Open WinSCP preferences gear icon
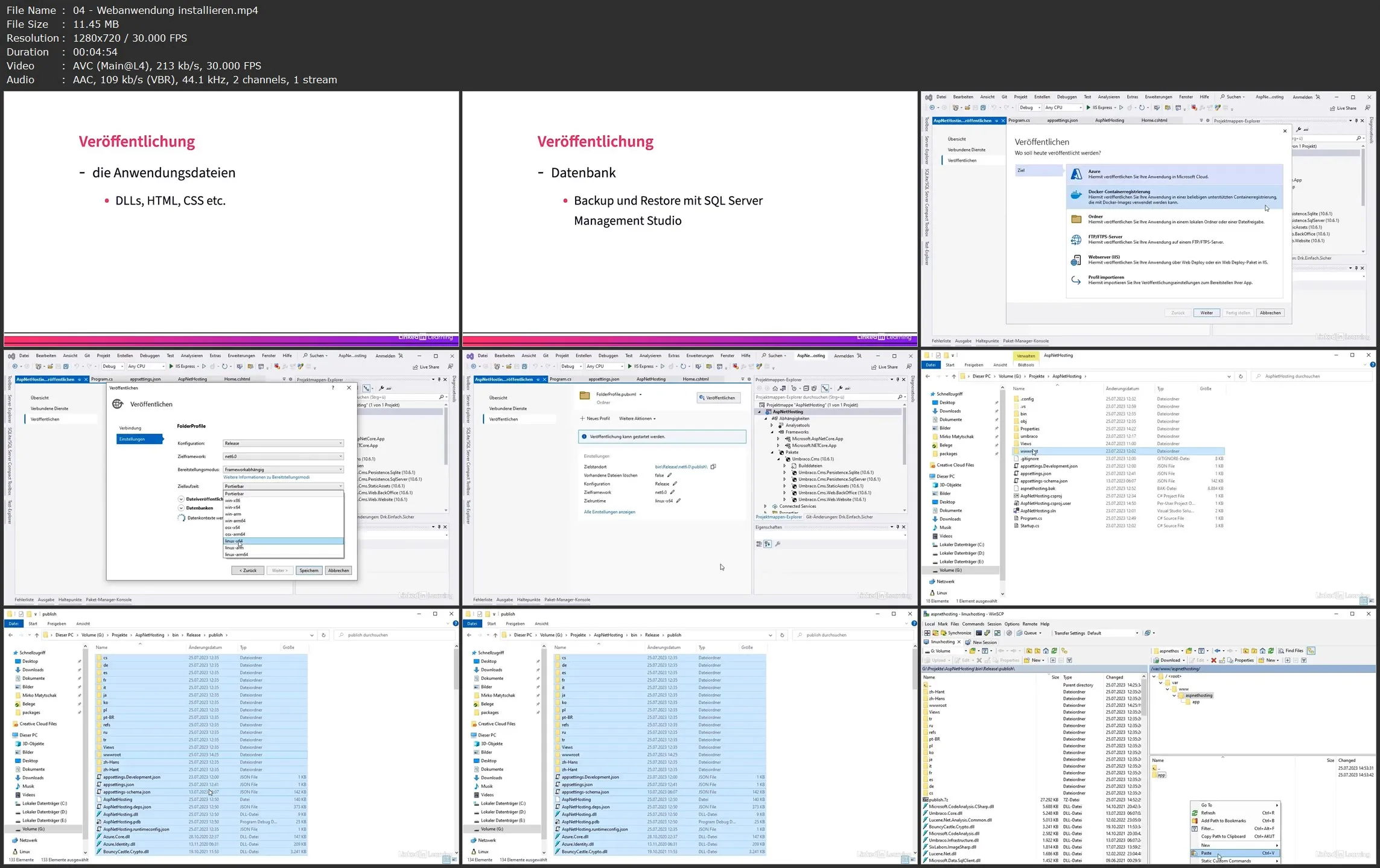This screenshot has width=1380, height=868. 1009,633
